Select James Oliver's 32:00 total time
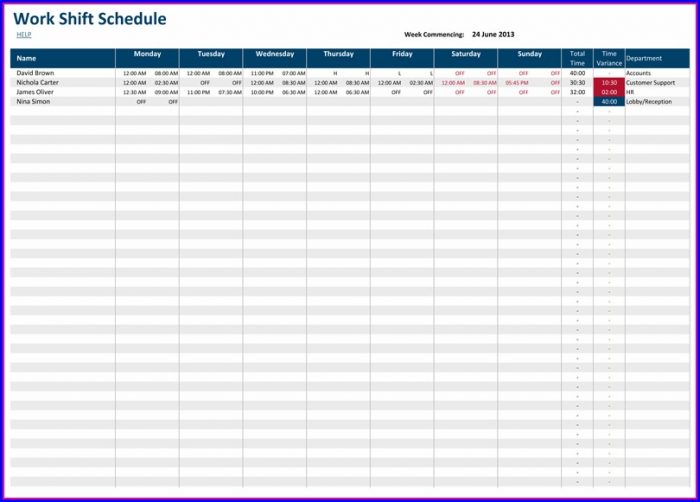The height and width of the screenshot is (502, 700). coord(577,92)
